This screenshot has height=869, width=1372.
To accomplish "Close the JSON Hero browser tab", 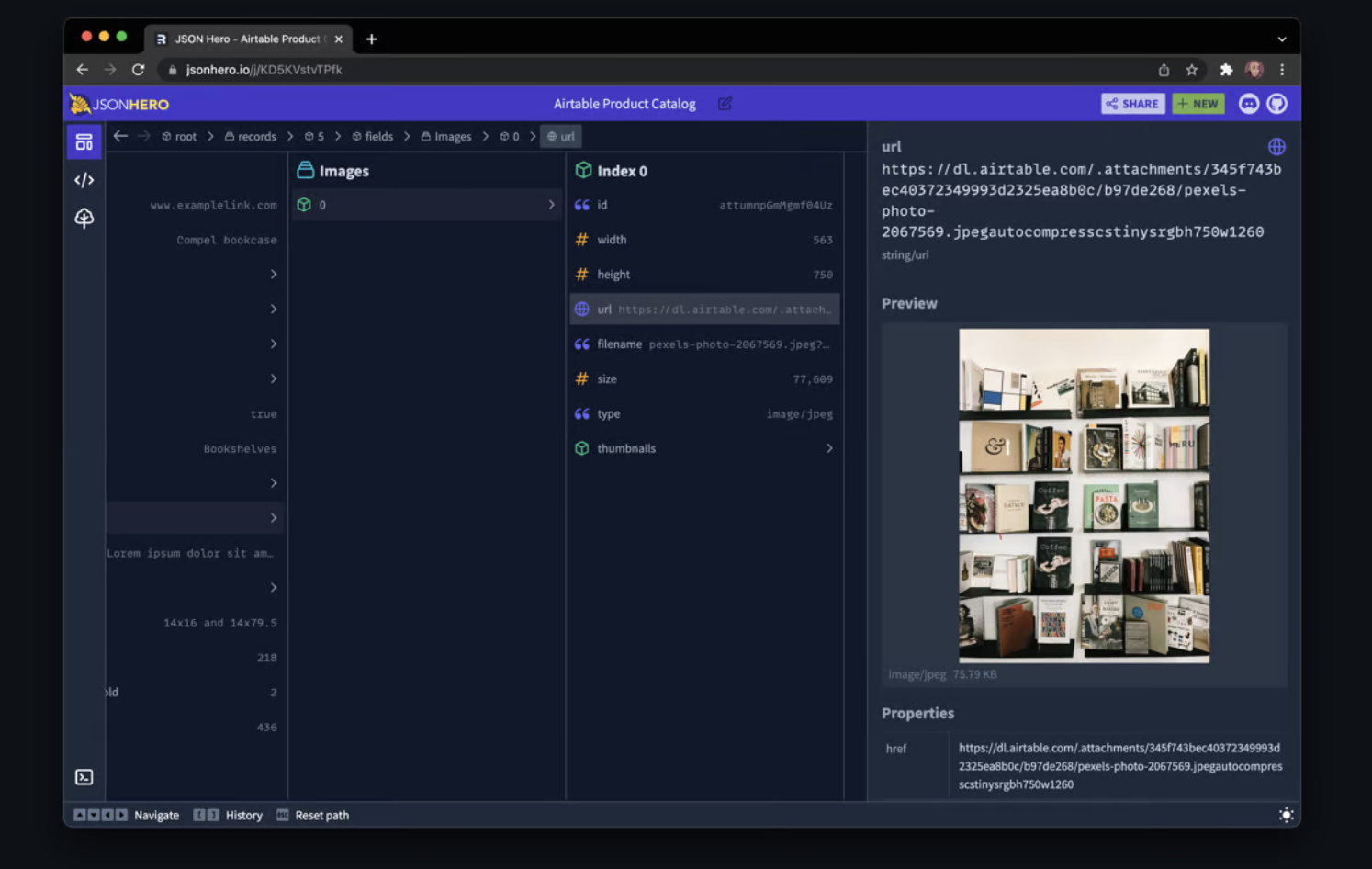I will click(338, 39).
